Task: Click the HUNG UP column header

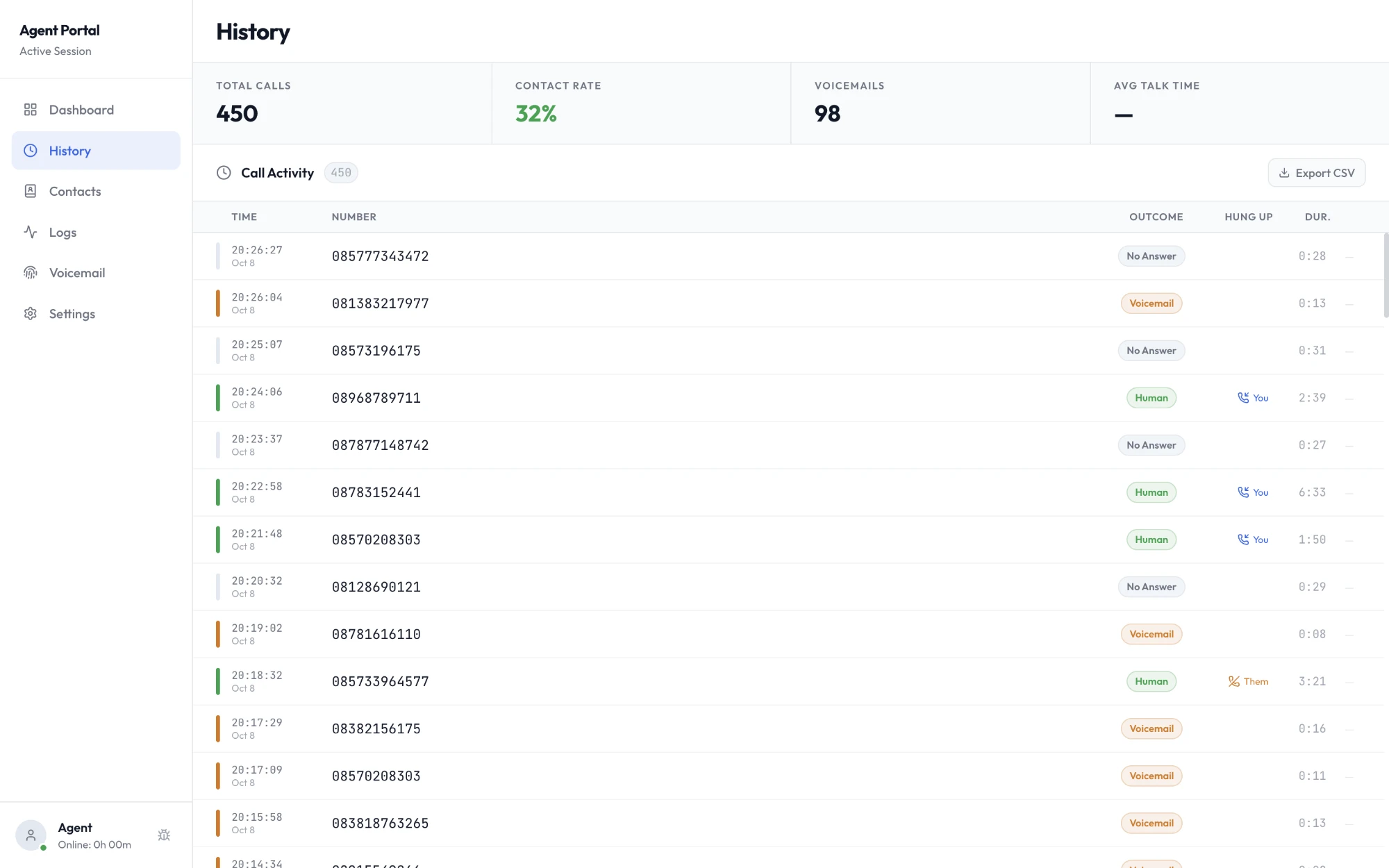Action: click(1249, 217)
